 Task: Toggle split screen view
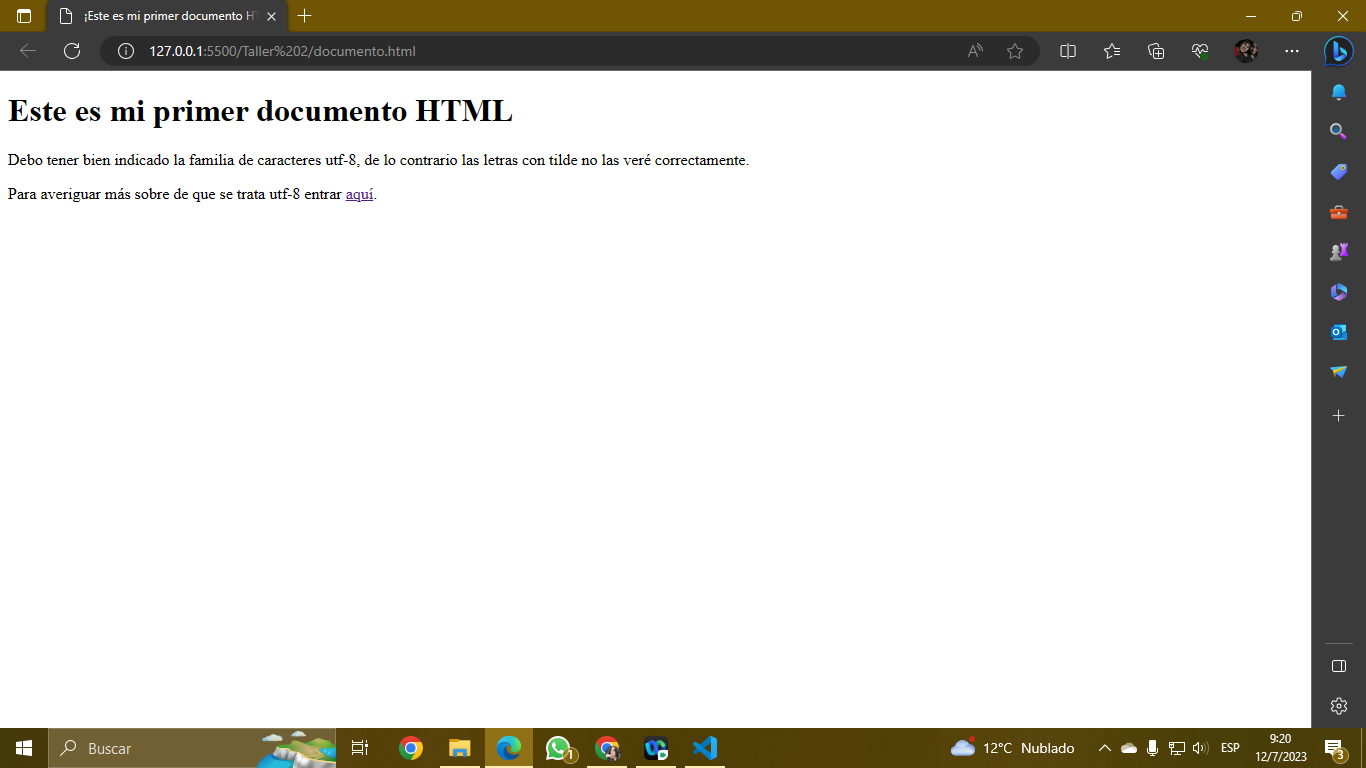[1068, 51]
